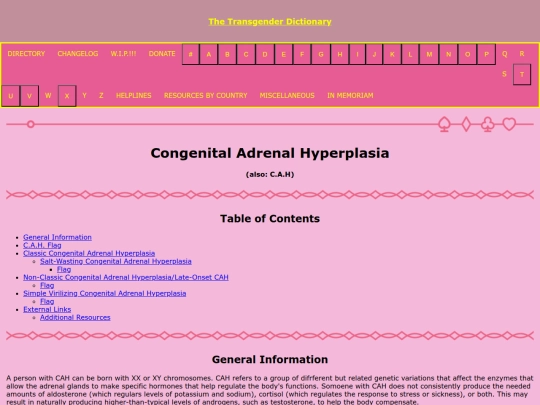
Task: Select letter F in alphabet nav
Action: [x=302, y=54]
